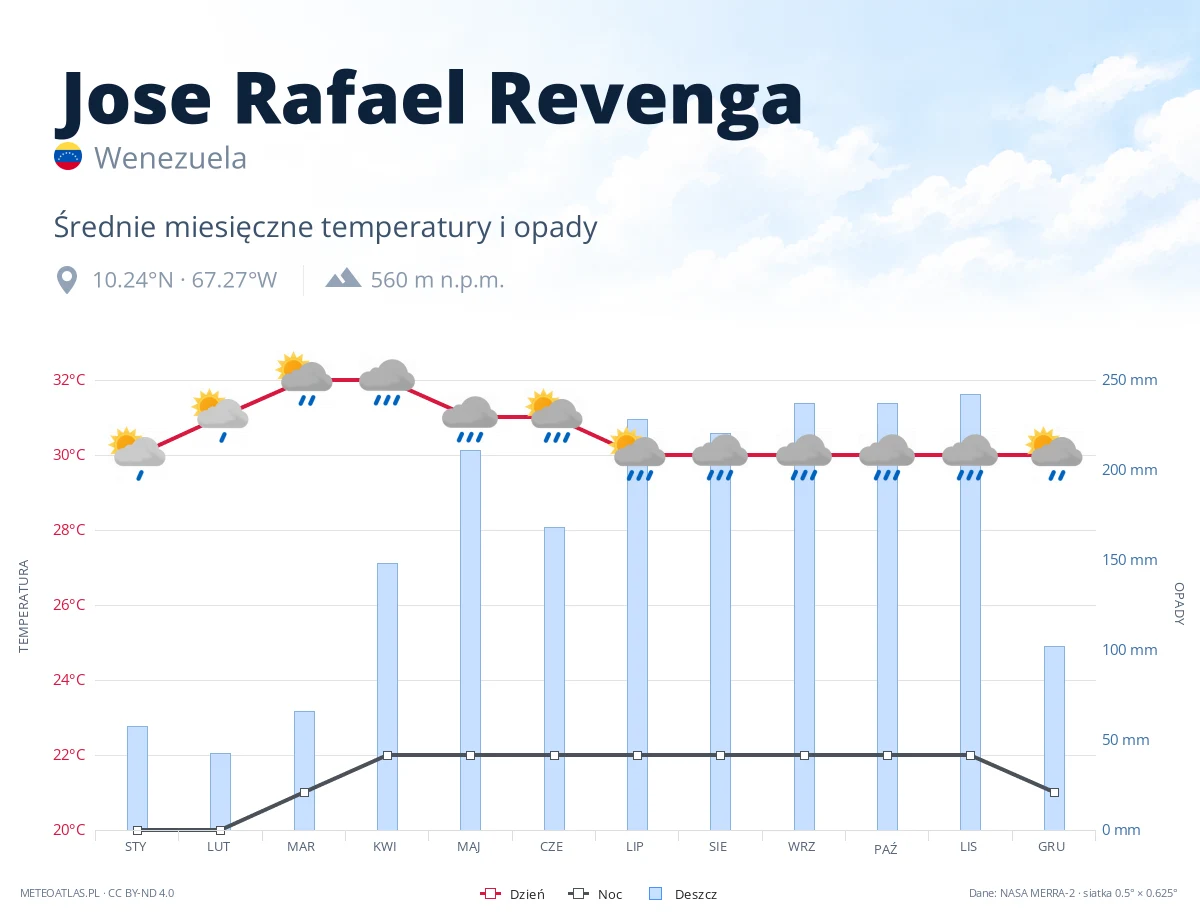1200x920 pixels.
Task: Click the PAŹ precipitation bar
Action: (x=887, y=616)
